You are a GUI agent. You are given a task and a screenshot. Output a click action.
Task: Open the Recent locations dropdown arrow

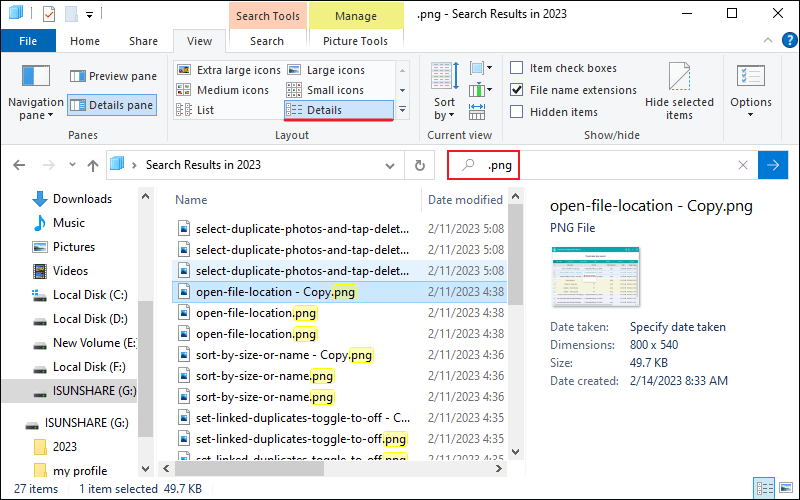click(72, 165)
